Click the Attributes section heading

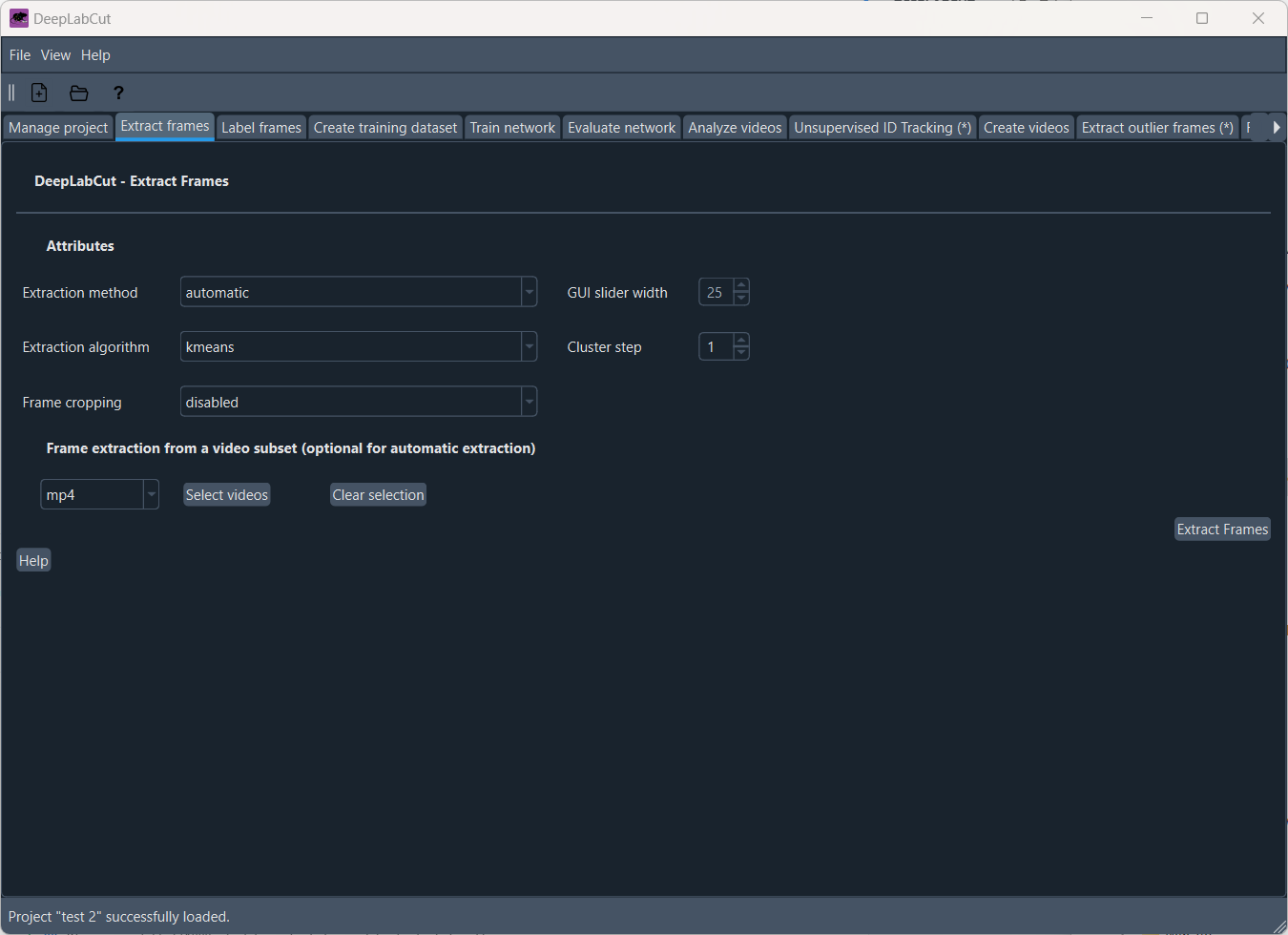click(x=80, y=246)
